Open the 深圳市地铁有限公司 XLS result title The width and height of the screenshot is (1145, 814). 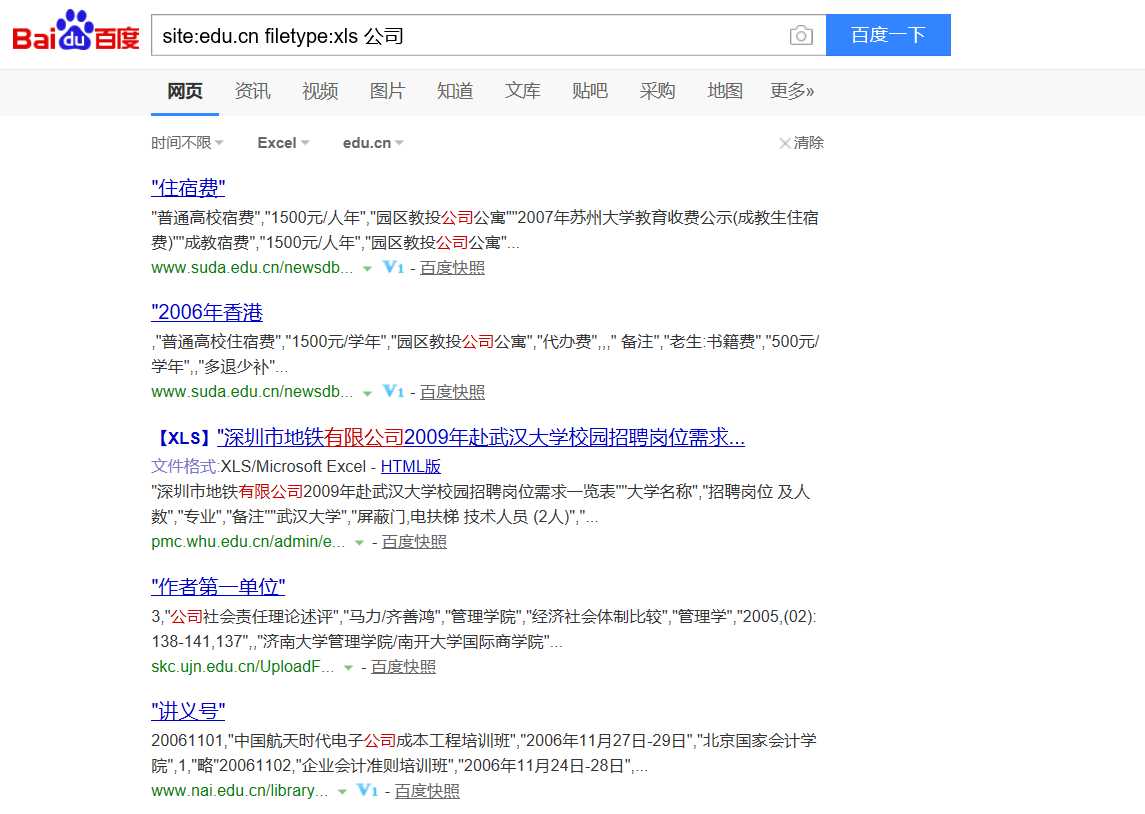point(480,437)
